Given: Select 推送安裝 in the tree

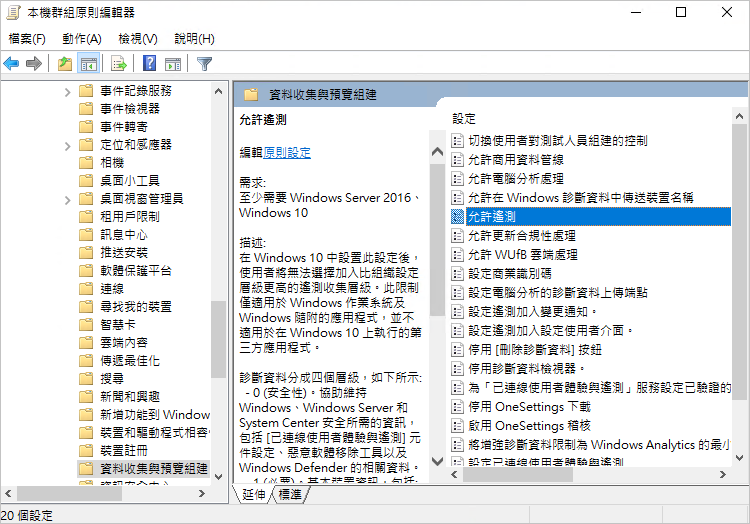Looking at the screenshot, I should (124, 252).
